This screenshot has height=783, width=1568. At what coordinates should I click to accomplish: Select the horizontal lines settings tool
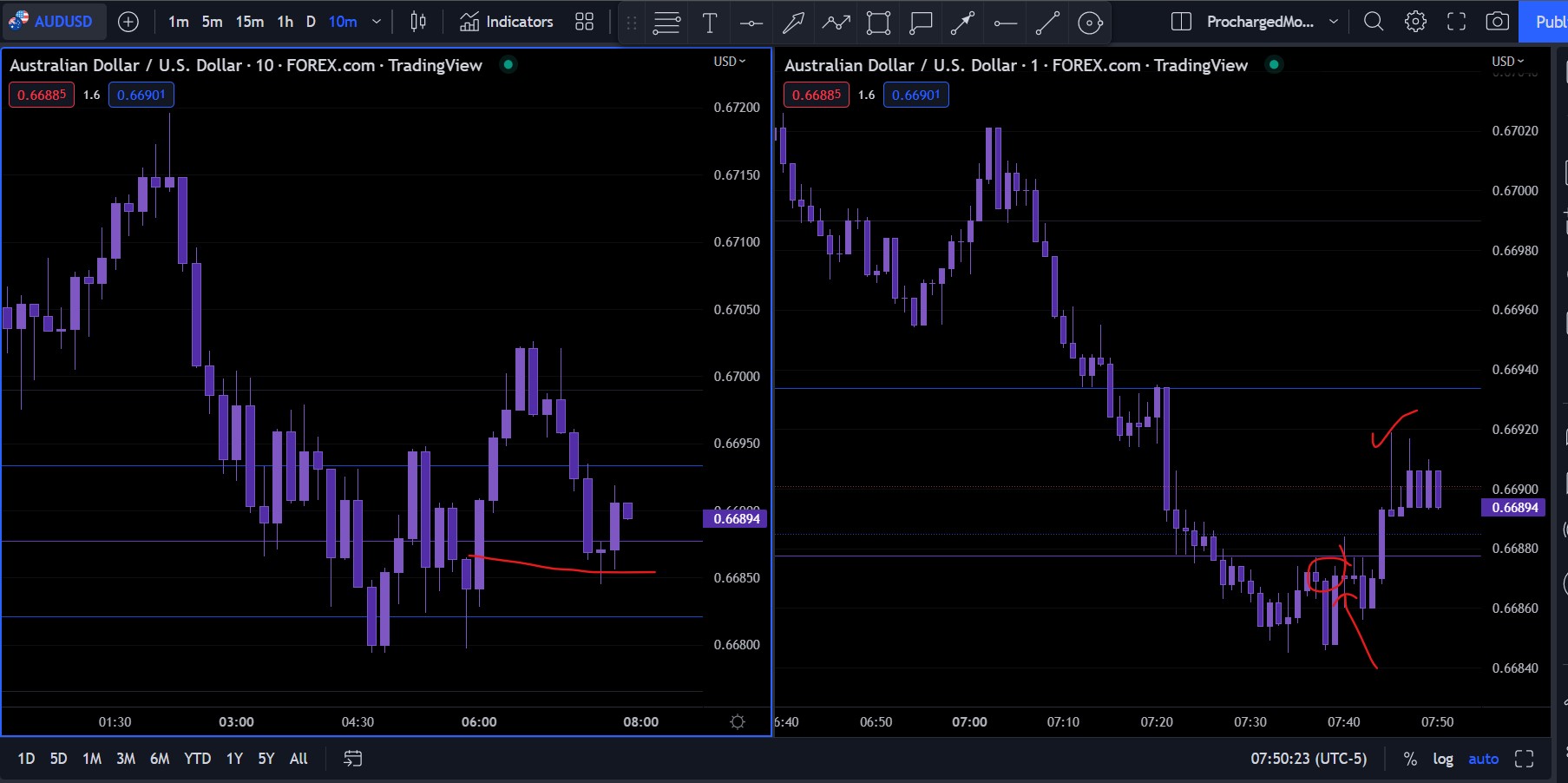coord(666,23)
